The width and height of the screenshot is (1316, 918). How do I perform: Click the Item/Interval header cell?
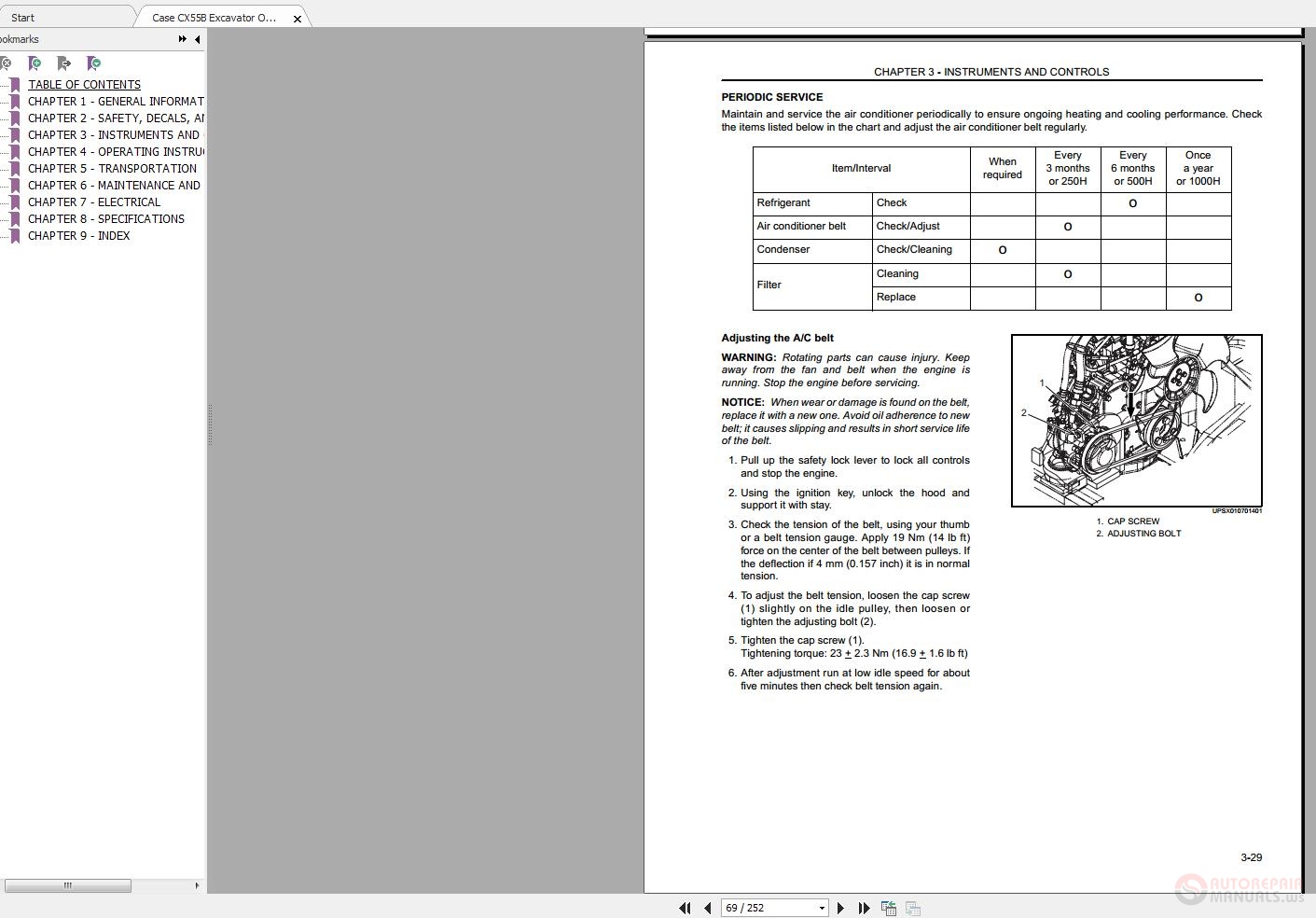click(x=861, y=169)
